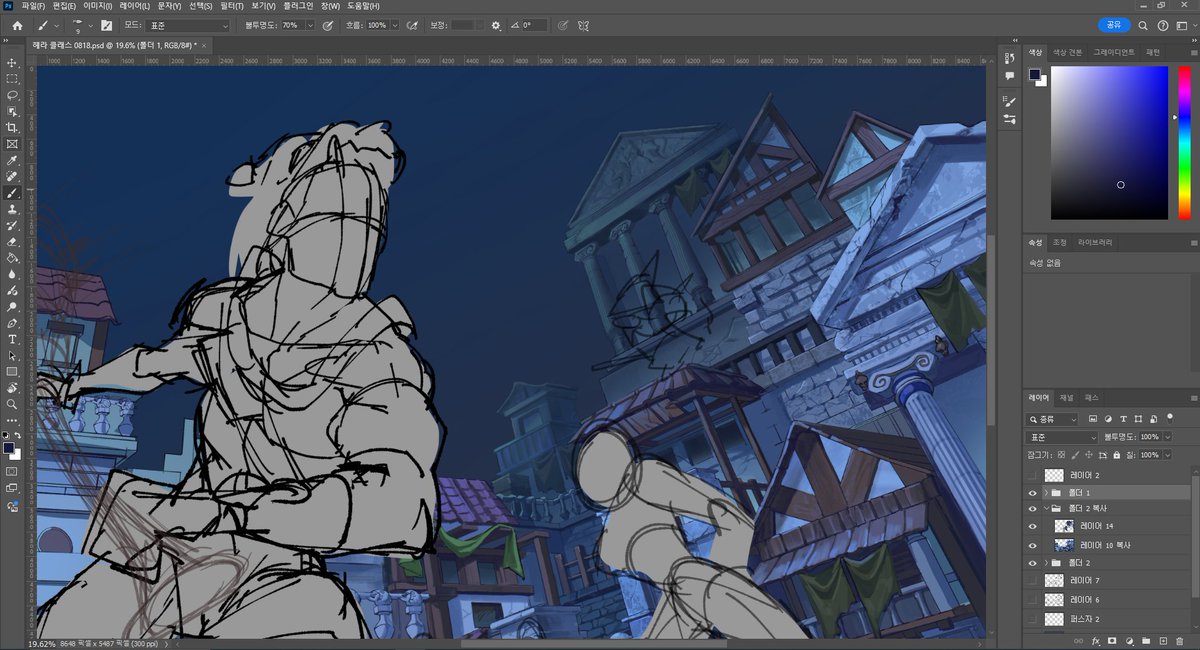Show the 레이어 2 layer
This screenshot has height=650, width=1200.
(x=1033, y=476)
